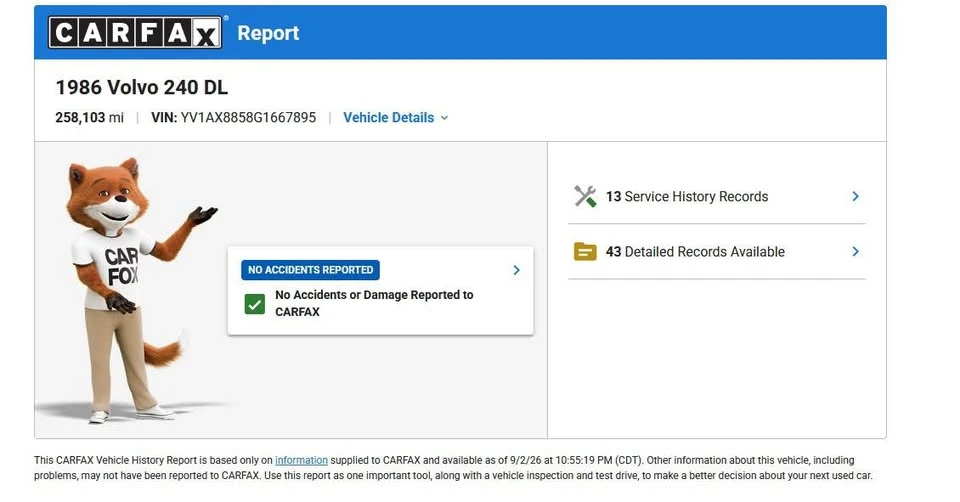Open 13 Service History Records
This screenshot has width=960, height=502.
(716, 197)
